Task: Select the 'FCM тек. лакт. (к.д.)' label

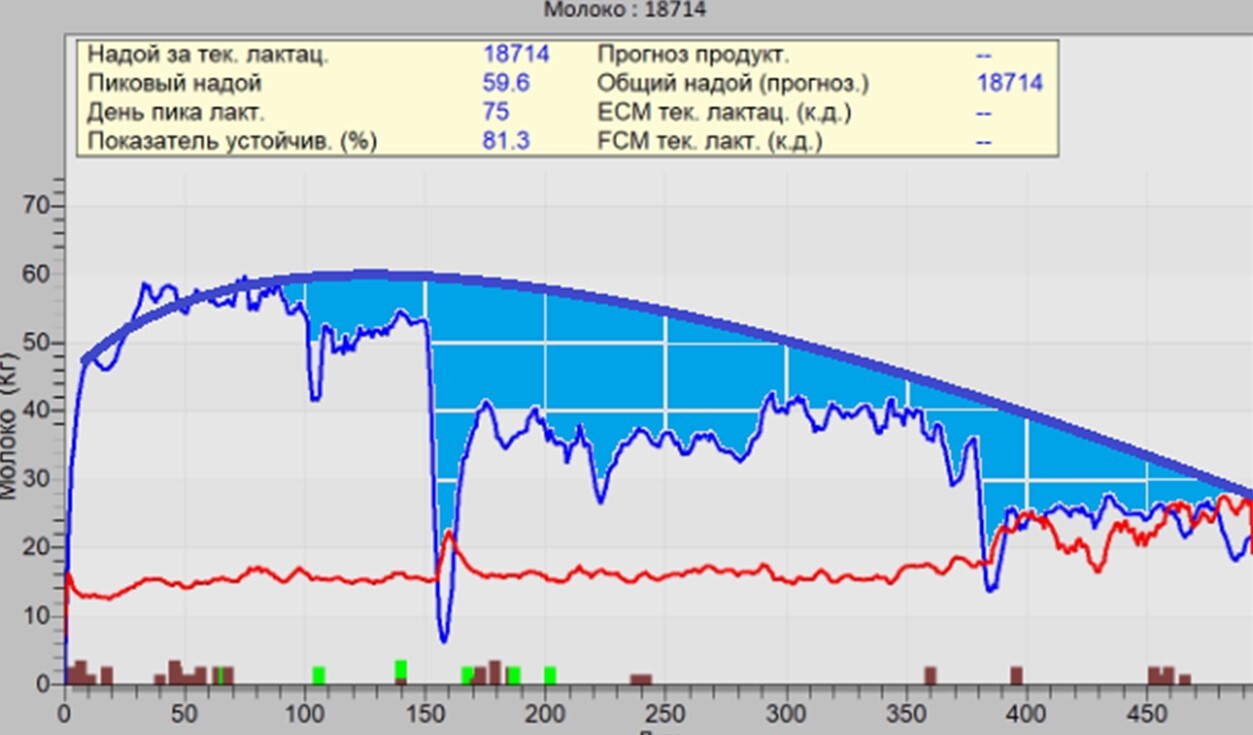Action: click(710, 141)
